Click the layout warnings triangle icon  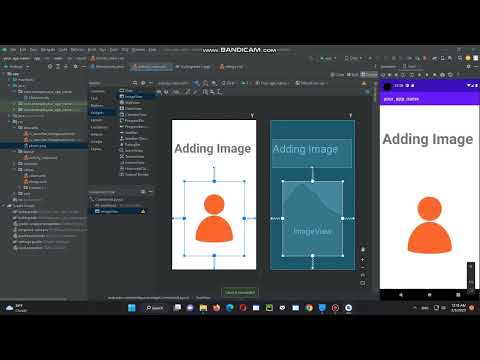364,83
